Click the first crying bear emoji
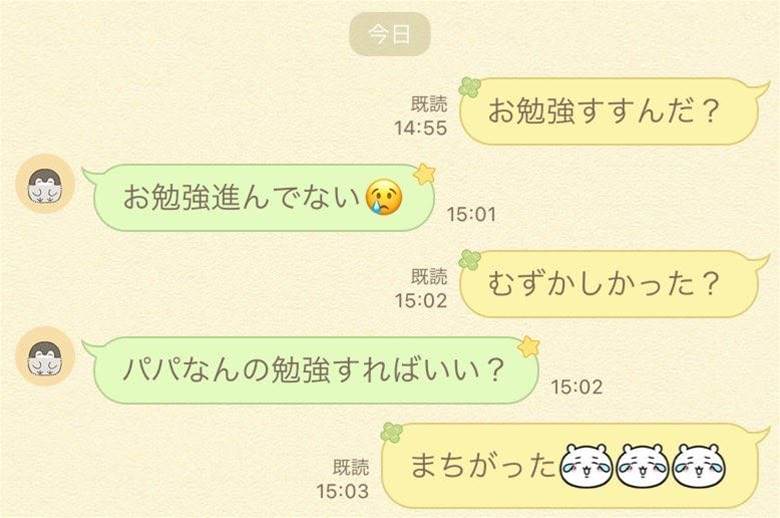Viewport: 780px width, 518px height. point(586,466)
